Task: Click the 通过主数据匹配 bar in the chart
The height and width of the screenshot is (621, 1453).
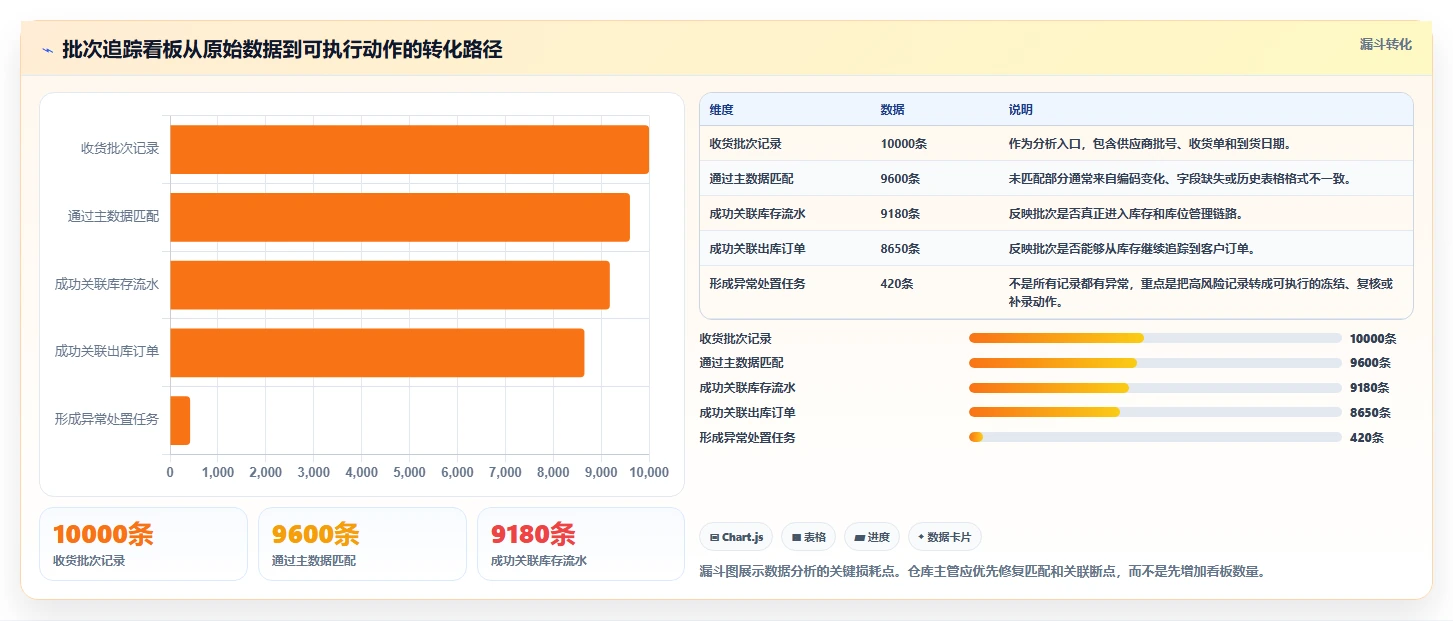Action: coord(400,217)
